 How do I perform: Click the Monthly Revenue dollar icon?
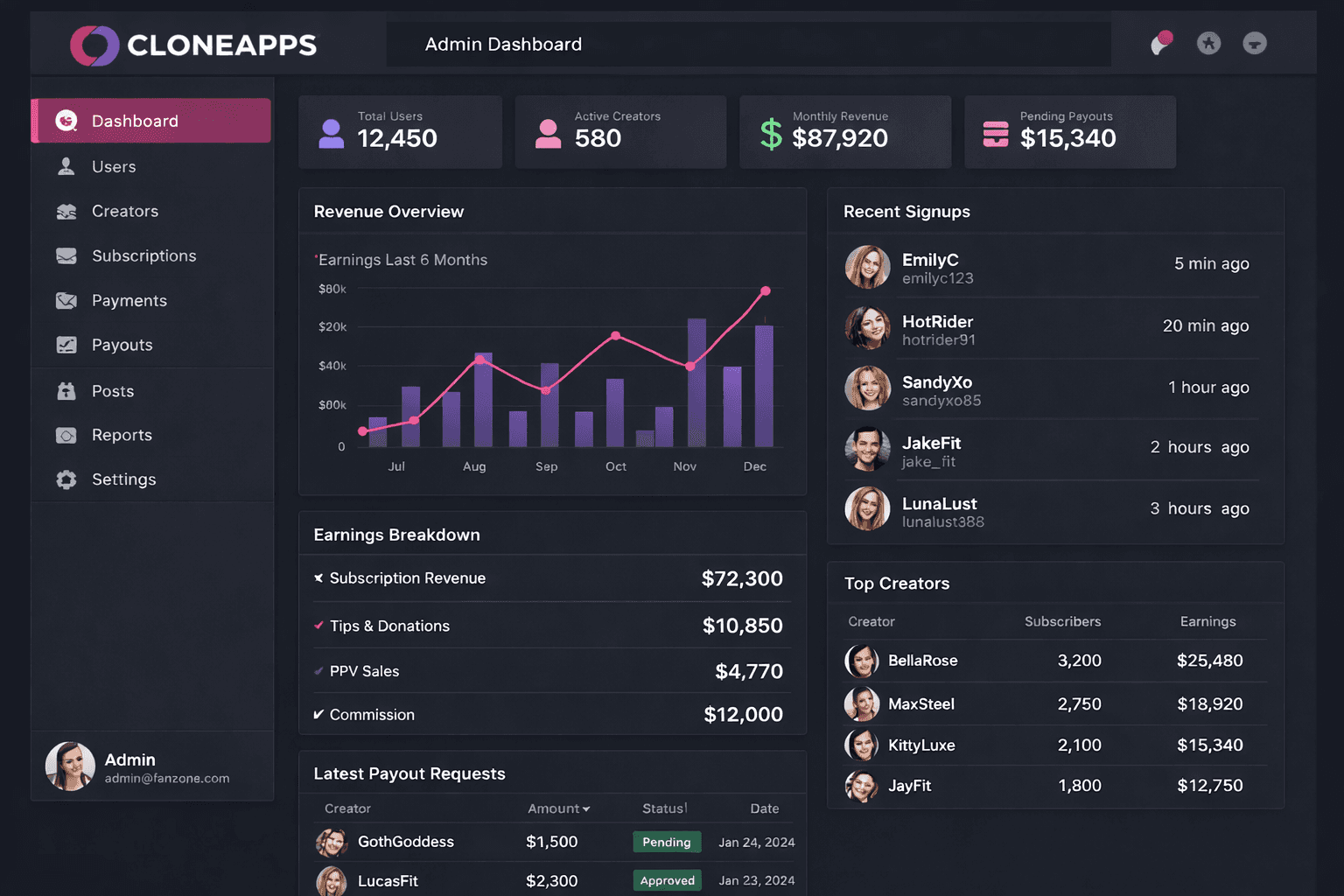771,134
